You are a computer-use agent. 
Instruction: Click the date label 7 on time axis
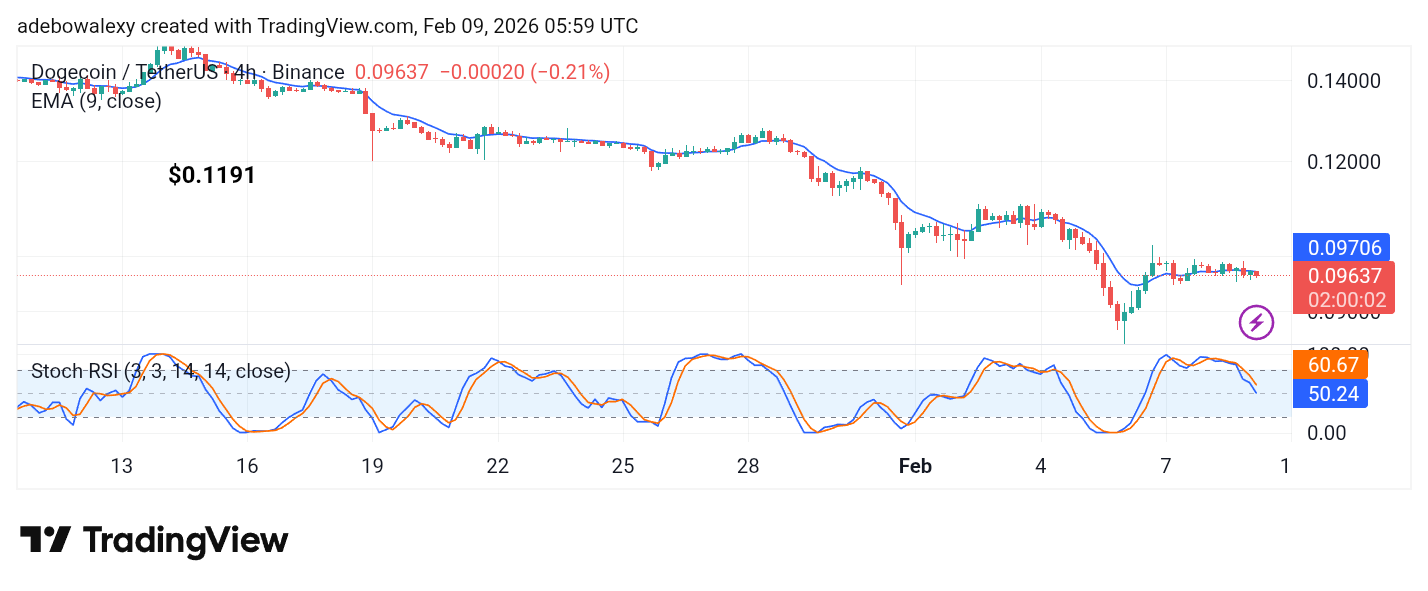click(1166, 466)
